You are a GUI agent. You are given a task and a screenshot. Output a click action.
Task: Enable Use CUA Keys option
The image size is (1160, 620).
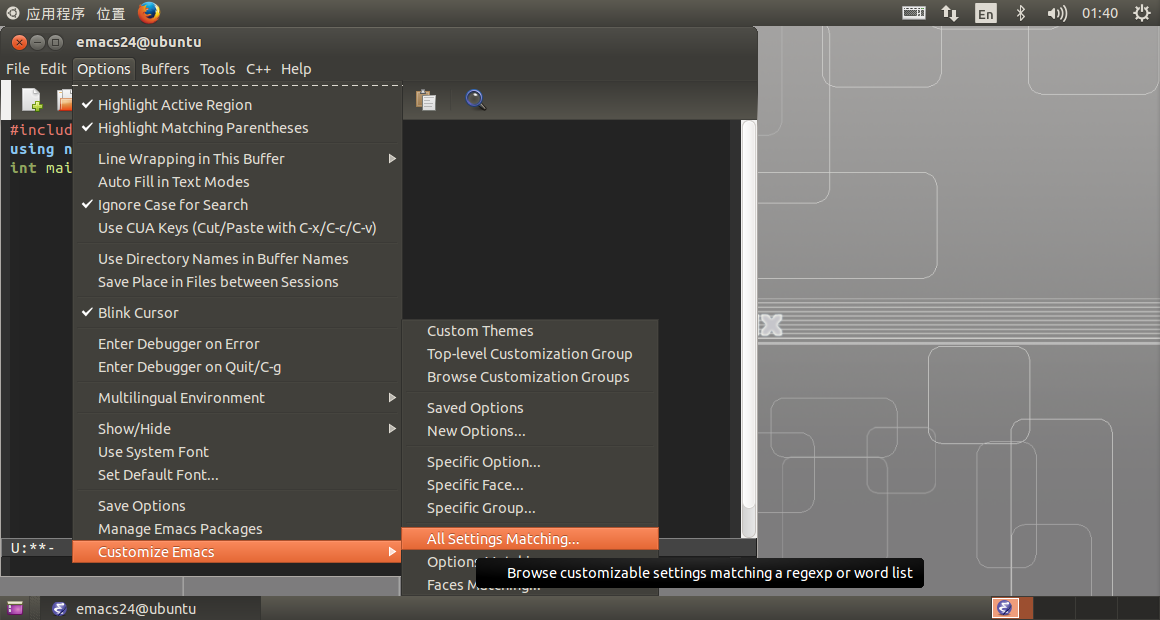[x=237, y=228]
